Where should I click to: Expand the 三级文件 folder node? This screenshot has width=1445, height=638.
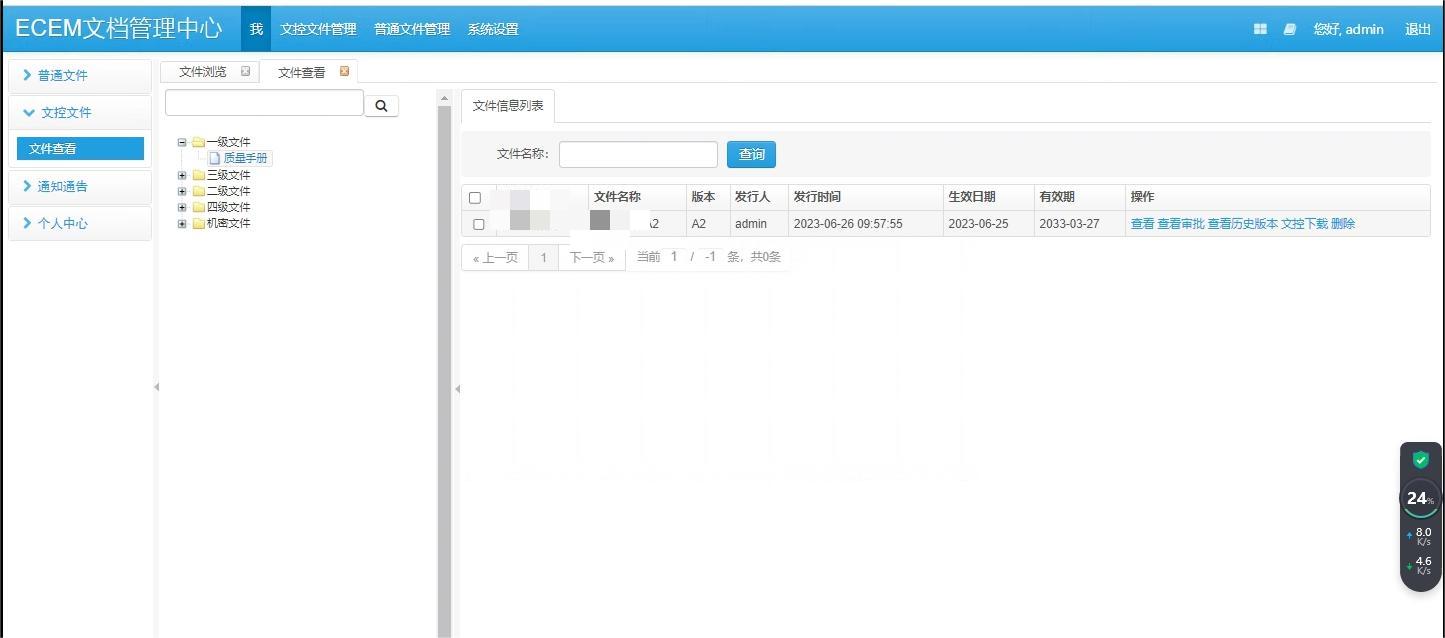point(182,175)
